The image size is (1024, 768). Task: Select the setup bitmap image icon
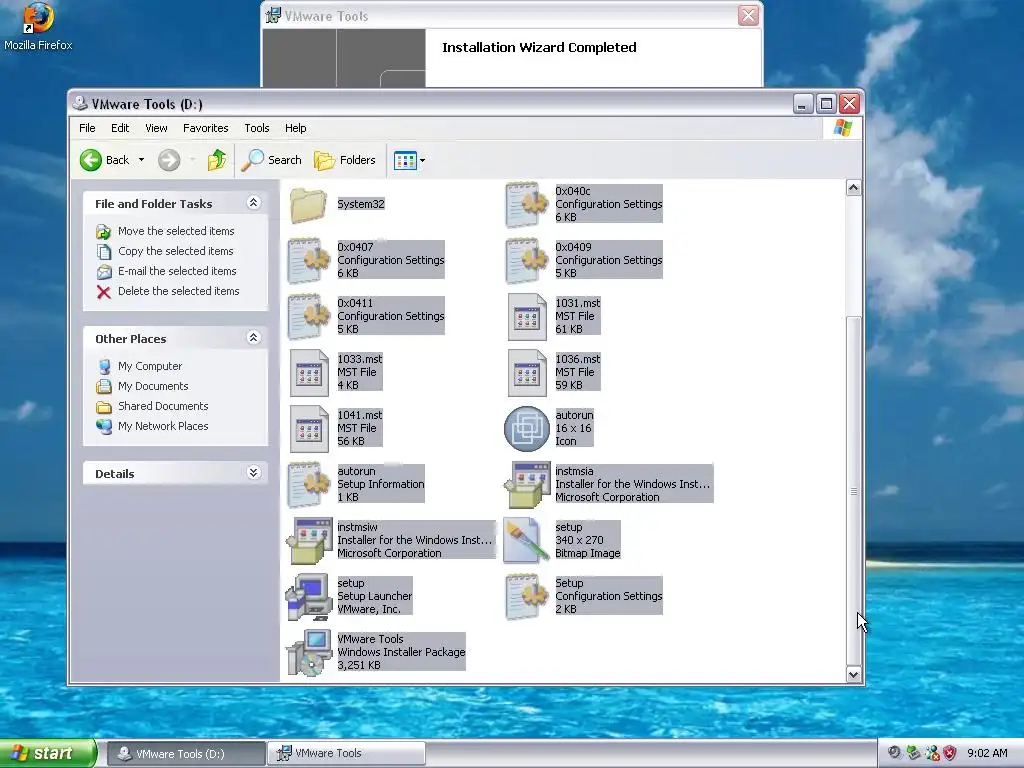pos(527,541)
